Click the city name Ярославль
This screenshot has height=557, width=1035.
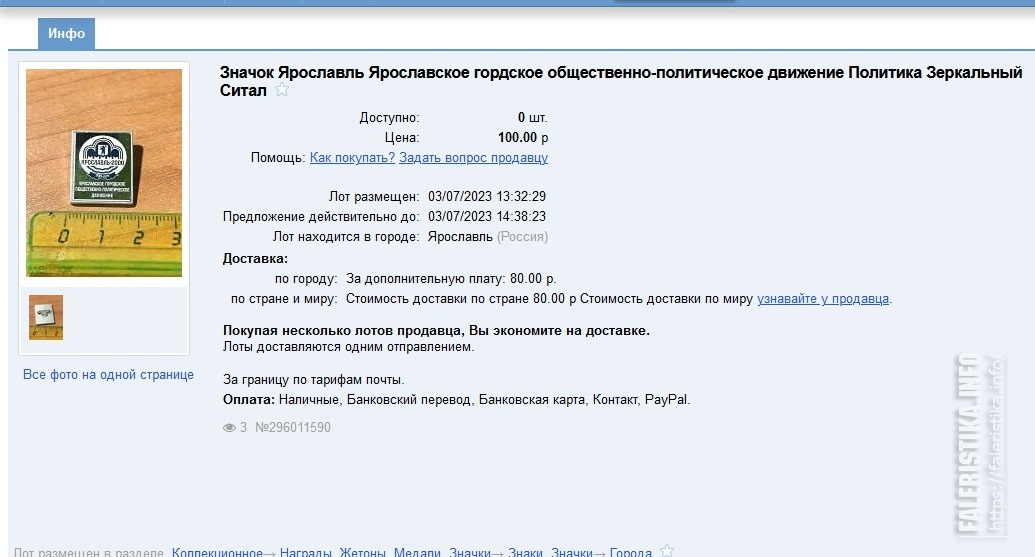460,237
